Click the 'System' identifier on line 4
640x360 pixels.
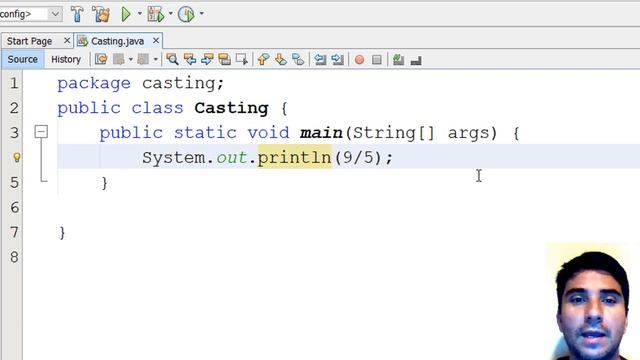[x=173, y=158]
